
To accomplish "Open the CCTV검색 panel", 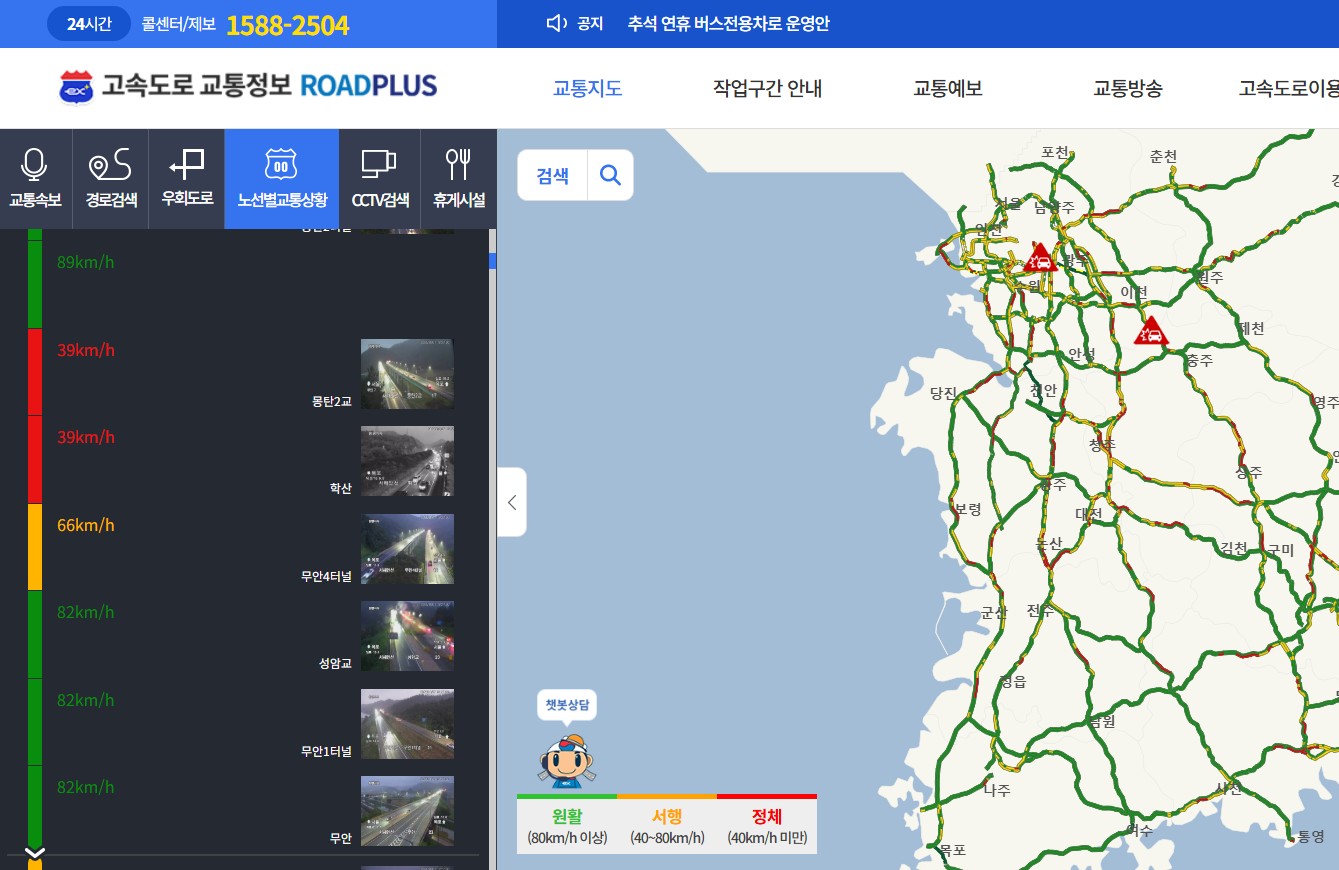I will pos(380,178).
